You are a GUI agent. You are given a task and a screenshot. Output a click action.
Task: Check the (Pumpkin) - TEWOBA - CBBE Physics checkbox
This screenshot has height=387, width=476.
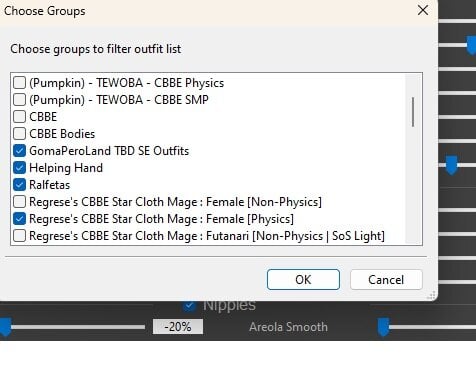pyautogui.click(x=19, y=82)
